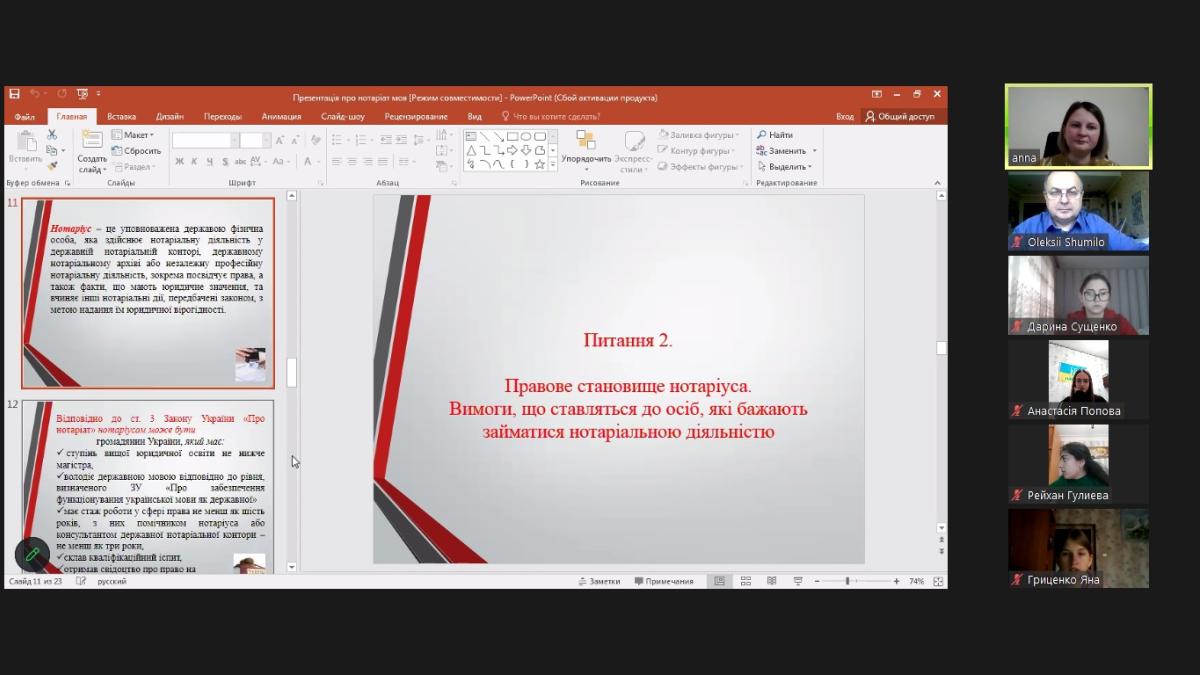Viewport: 1200px width, 675px height.
Task: Open the Вставка ribbon tab
Action: (122, 116)
